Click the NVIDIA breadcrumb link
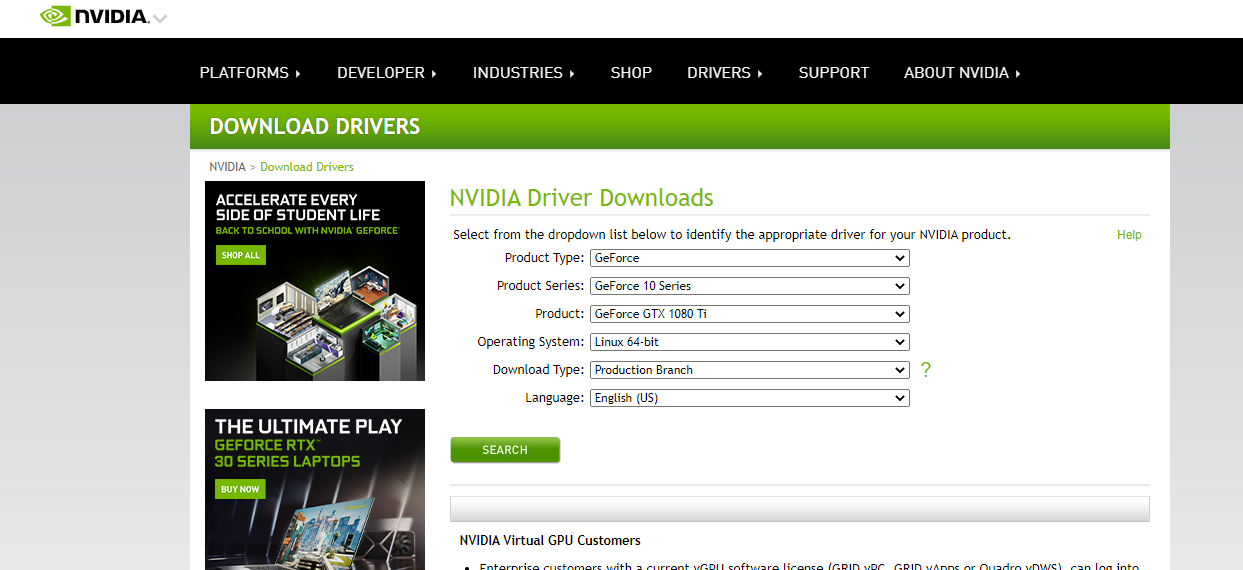Image resolution: width=1243 pixels, height=570 pixels. [x=227, y=167]
